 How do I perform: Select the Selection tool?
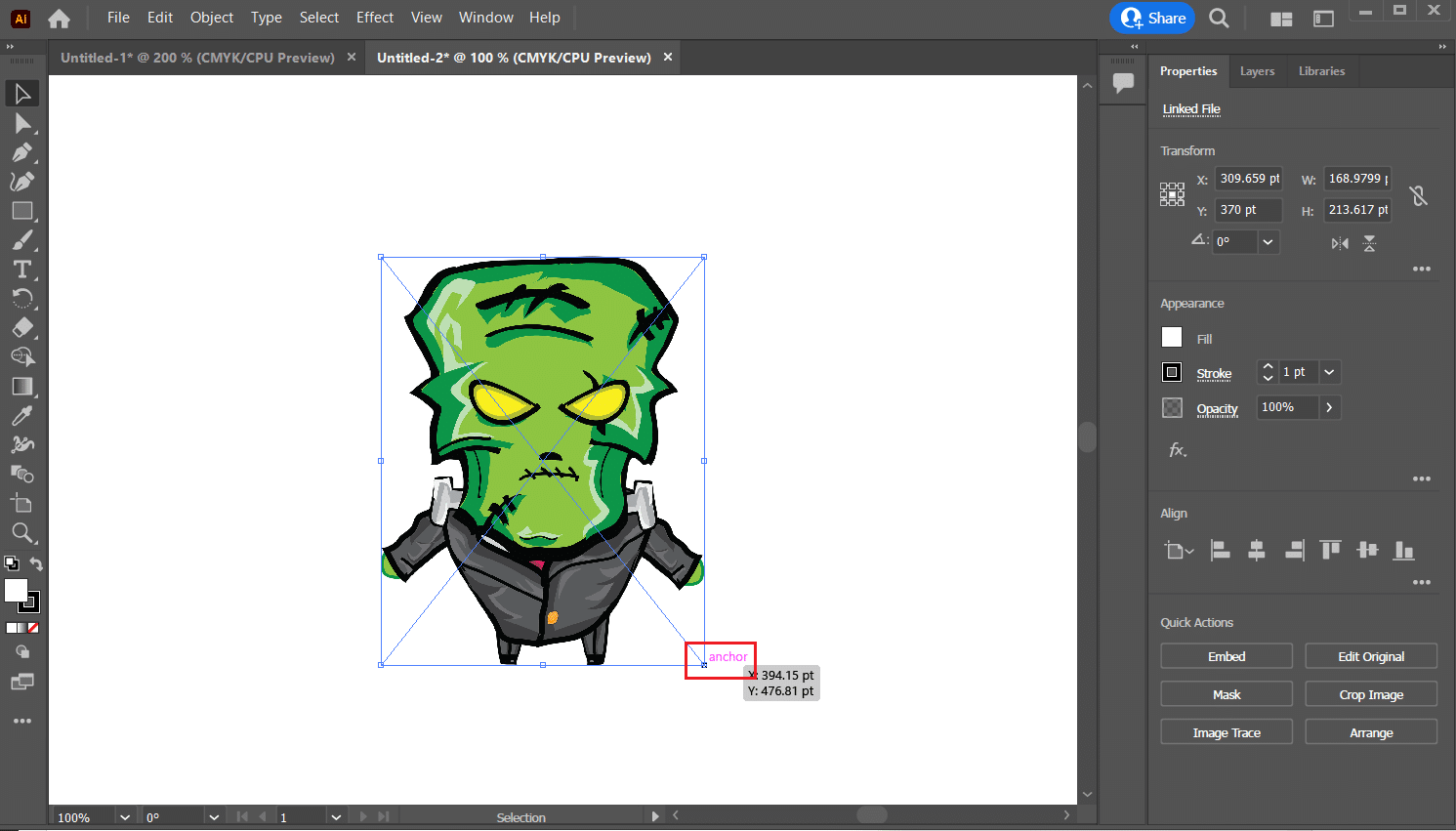(21, 93)
